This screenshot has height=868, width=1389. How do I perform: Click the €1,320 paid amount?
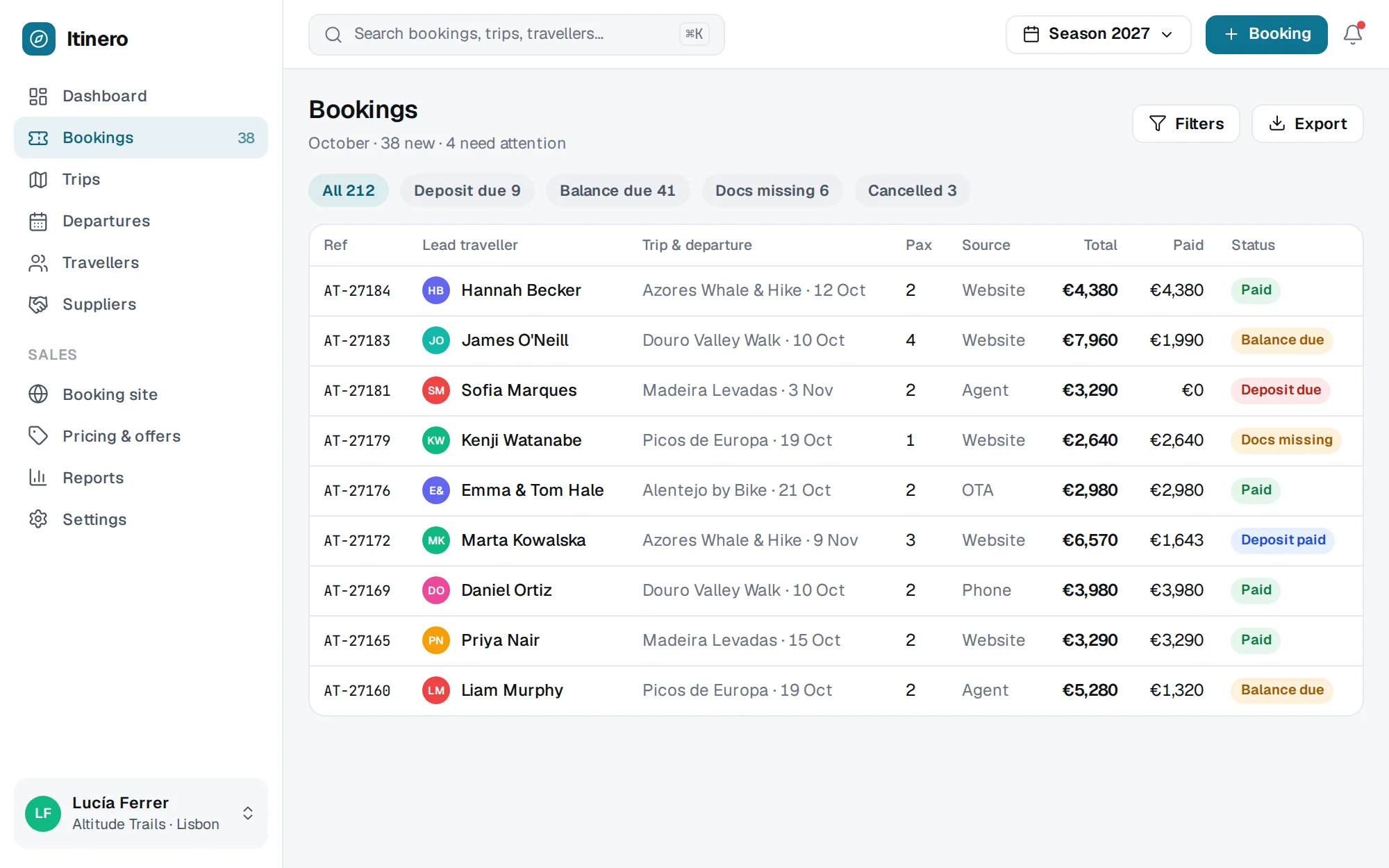pos(1176,690)
